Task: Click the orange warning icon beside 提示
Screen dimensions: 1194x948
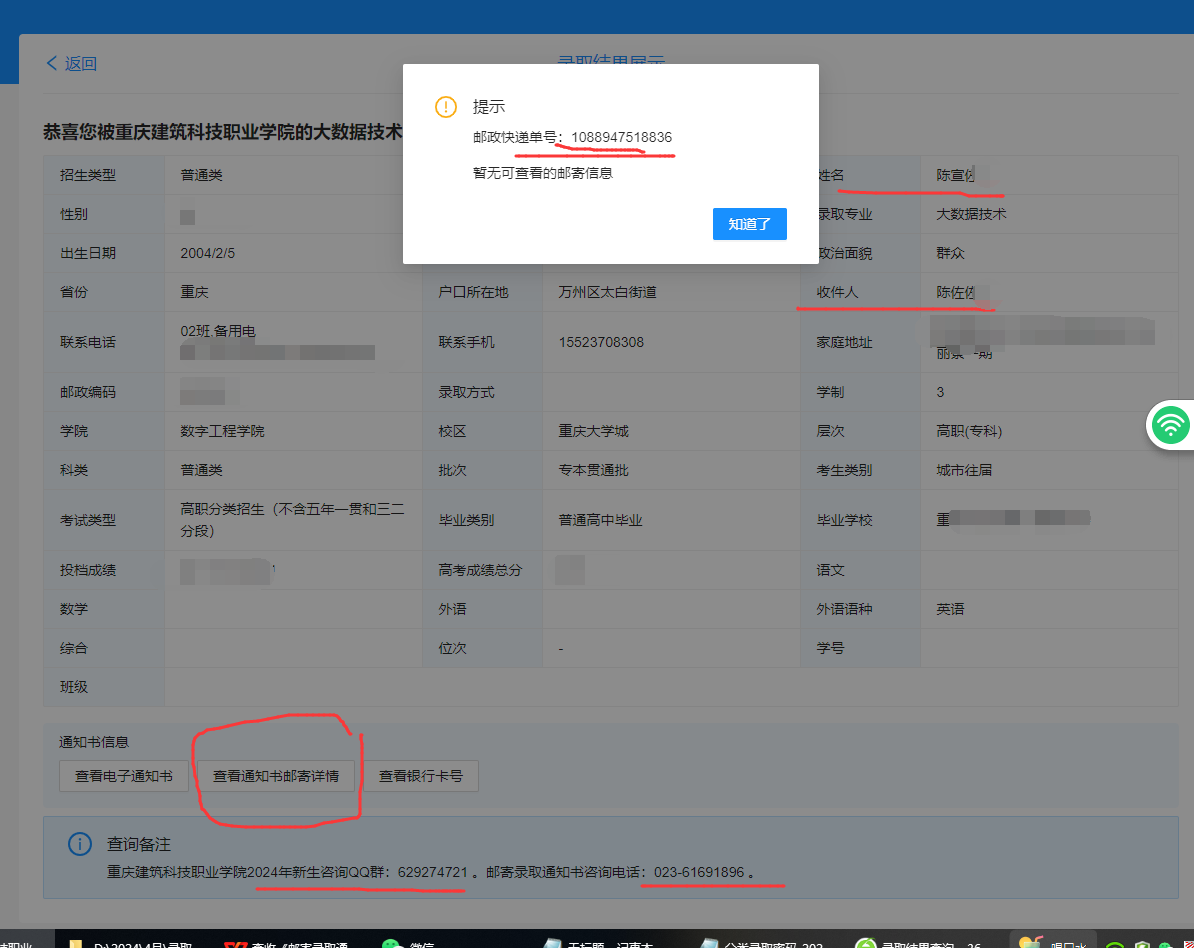Action: pyautogui.click(x=445, y=107)
